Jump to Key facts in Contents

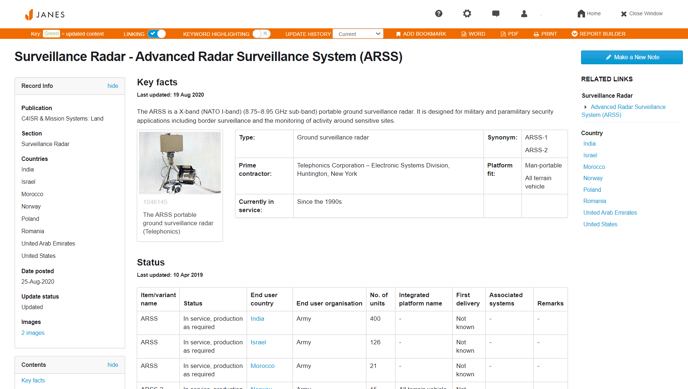tap(33, 380)
